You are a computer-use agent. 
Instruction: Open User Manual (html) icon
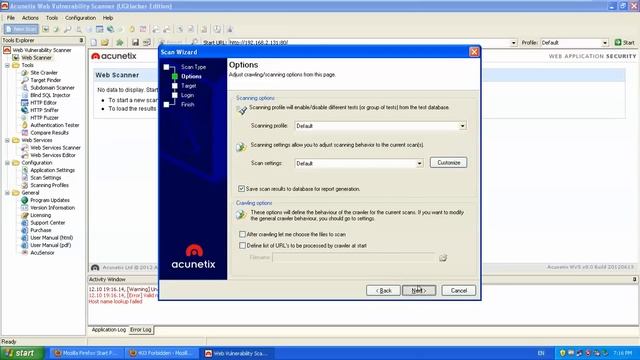(24, 238)
